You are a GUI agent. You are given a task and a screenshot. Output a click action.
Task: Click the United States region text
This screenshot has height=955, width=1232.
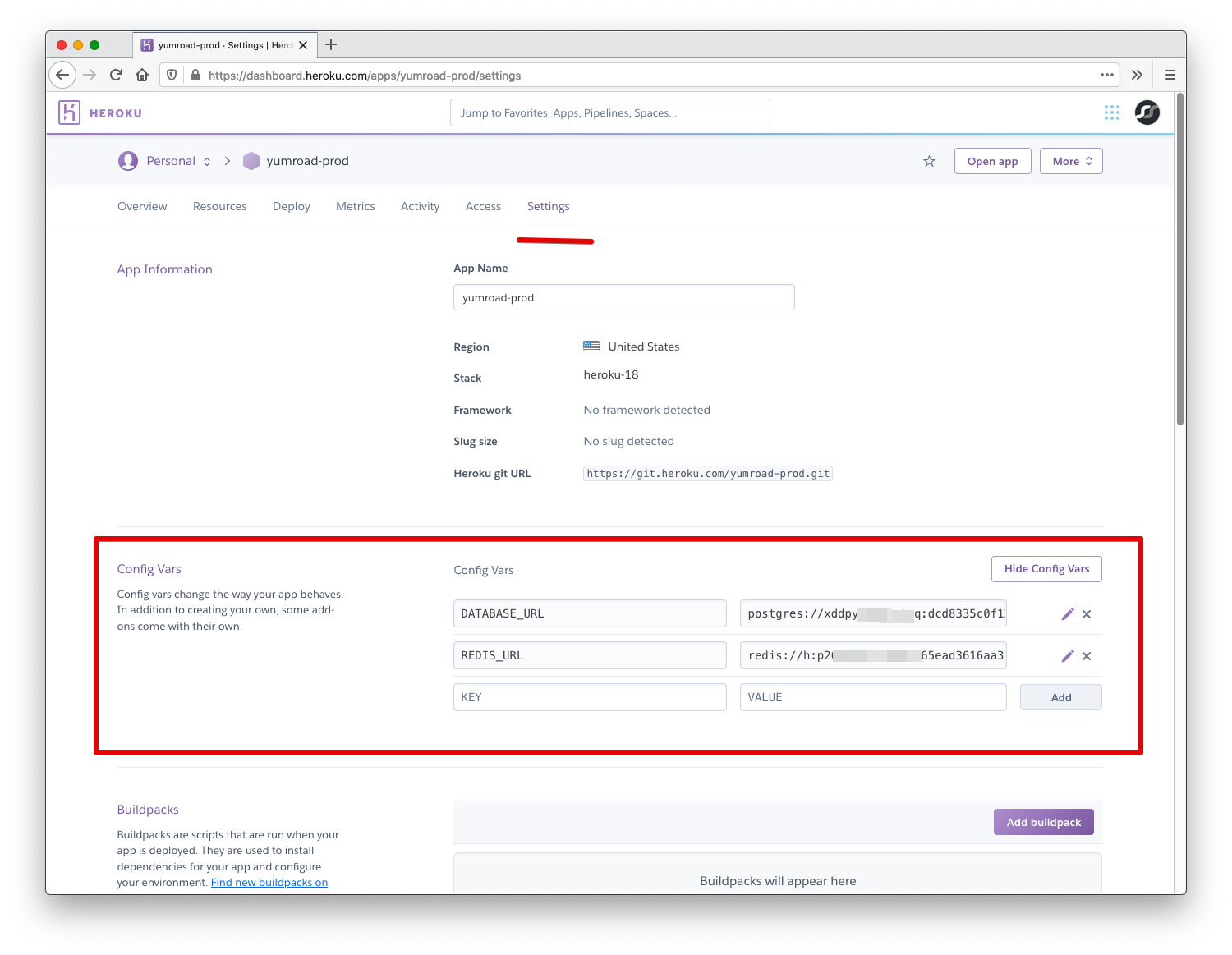[x=644, y=347]
